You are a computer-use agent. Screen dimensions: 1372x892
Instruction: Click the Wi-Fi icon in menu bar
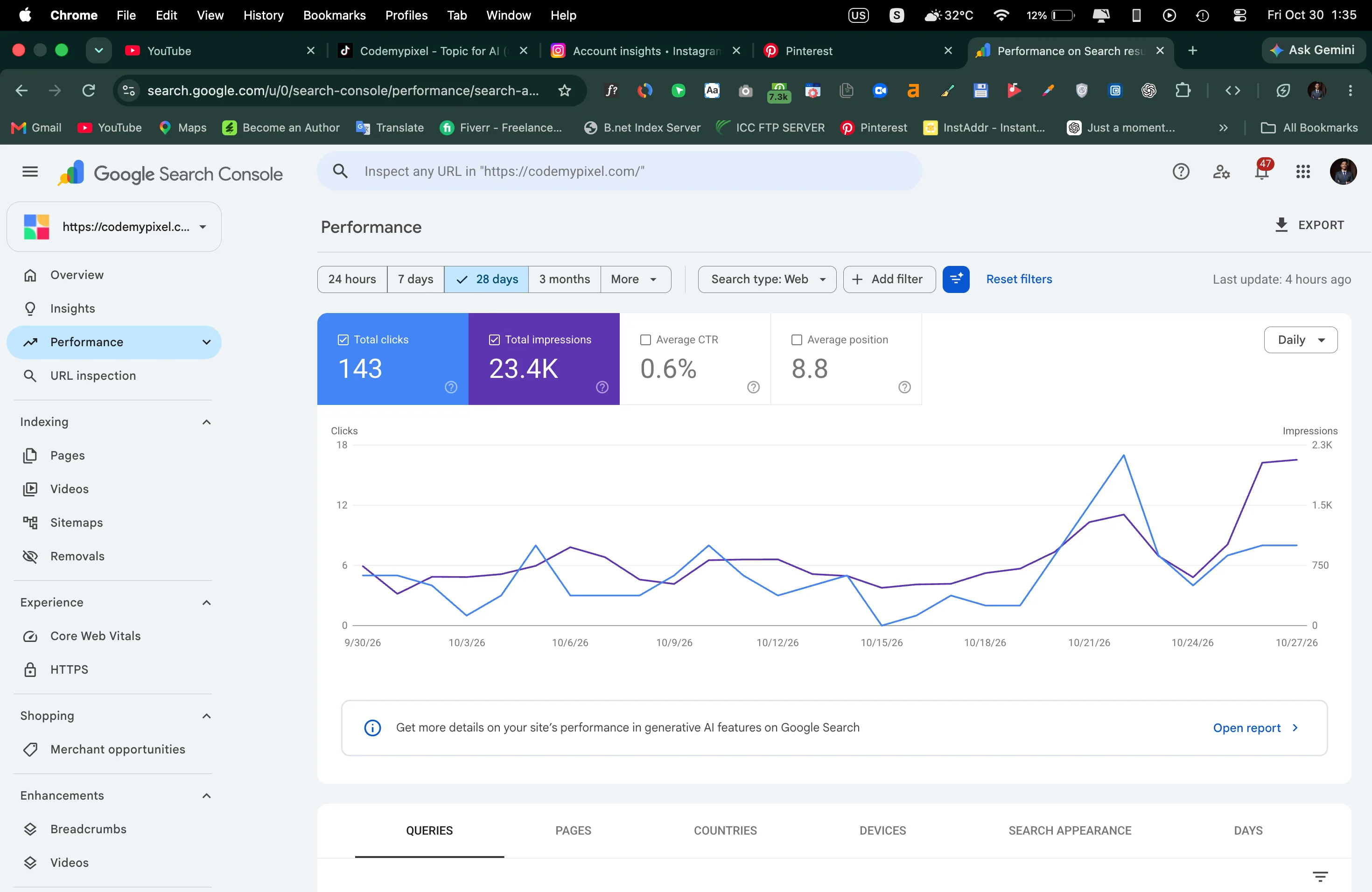(x=1001, y=15)
